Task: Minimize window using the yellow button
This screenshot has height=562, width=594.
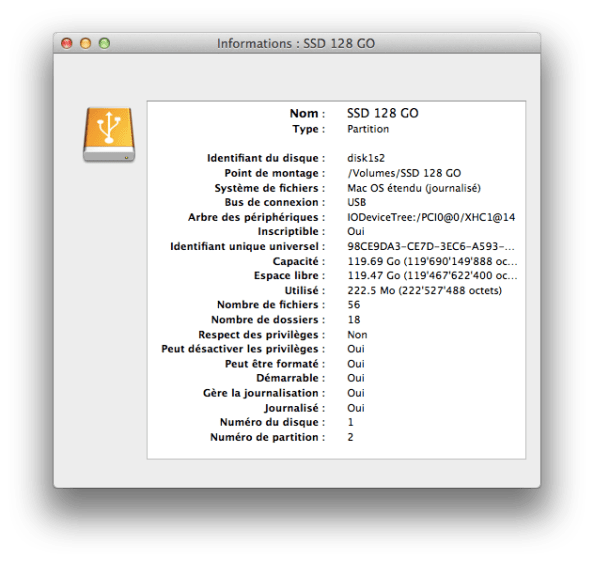Action: coord(86,43)
